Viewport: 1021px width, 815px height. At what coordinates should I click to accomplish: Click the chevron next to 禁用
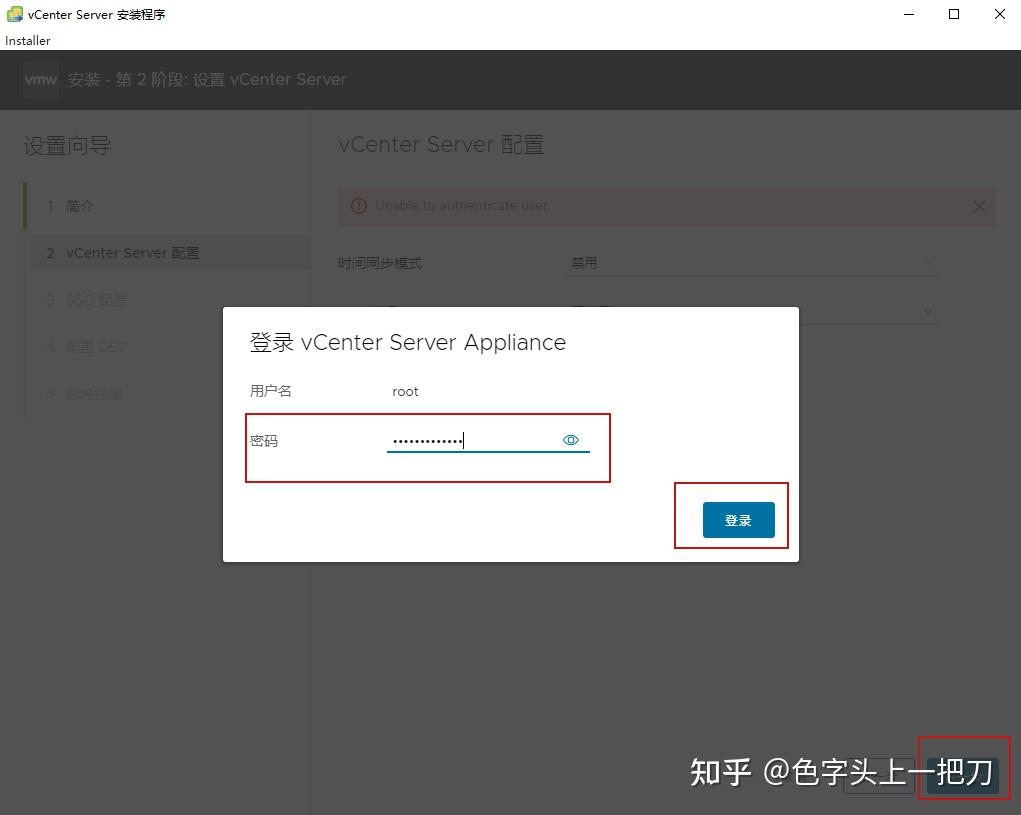pyautogui.click(x=927, y=262)
